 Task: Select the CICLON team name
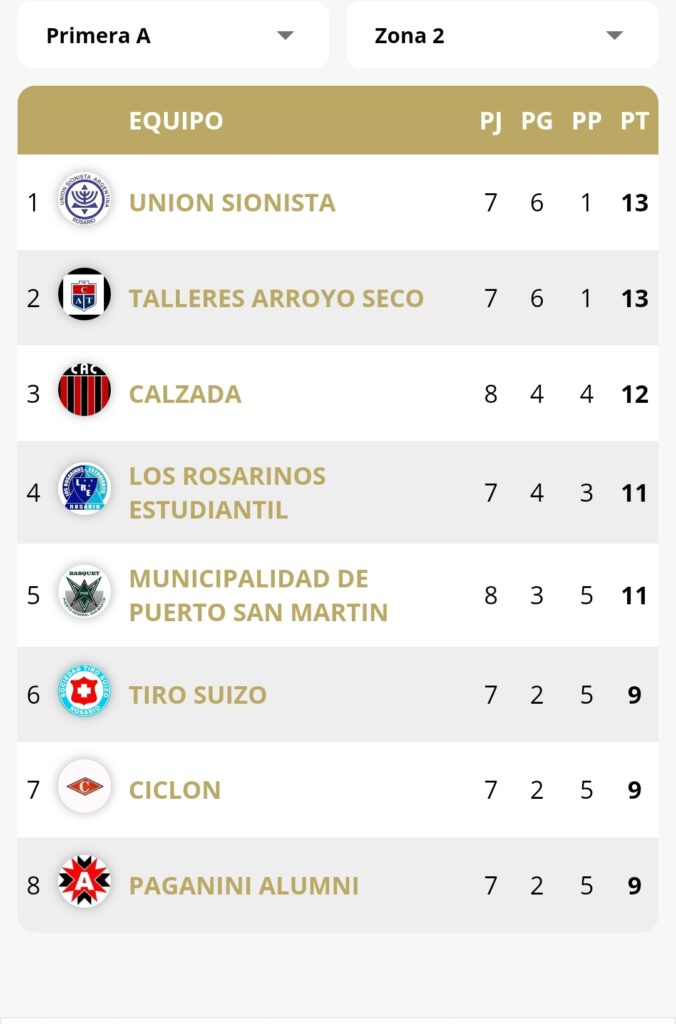pyautogui.click(x=174, y=790)
